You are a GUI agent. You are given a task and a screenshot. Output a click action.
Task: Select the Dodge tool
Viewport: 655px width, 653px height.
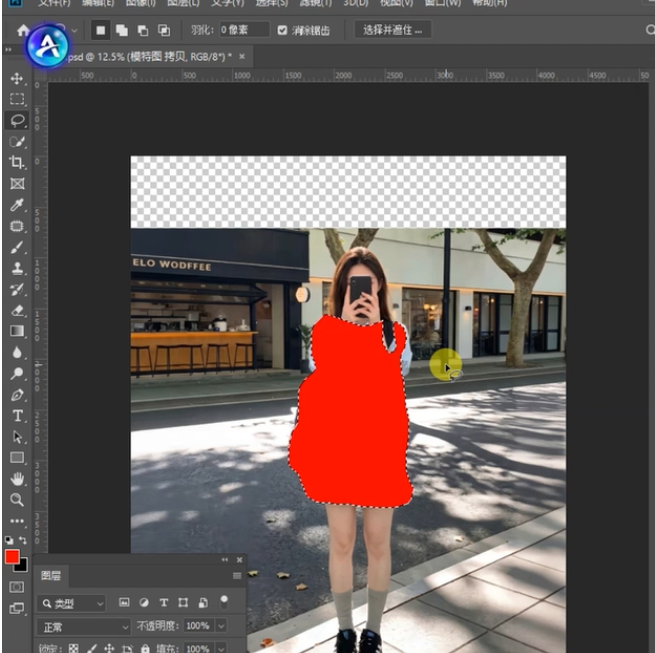[x=17, y=373]
